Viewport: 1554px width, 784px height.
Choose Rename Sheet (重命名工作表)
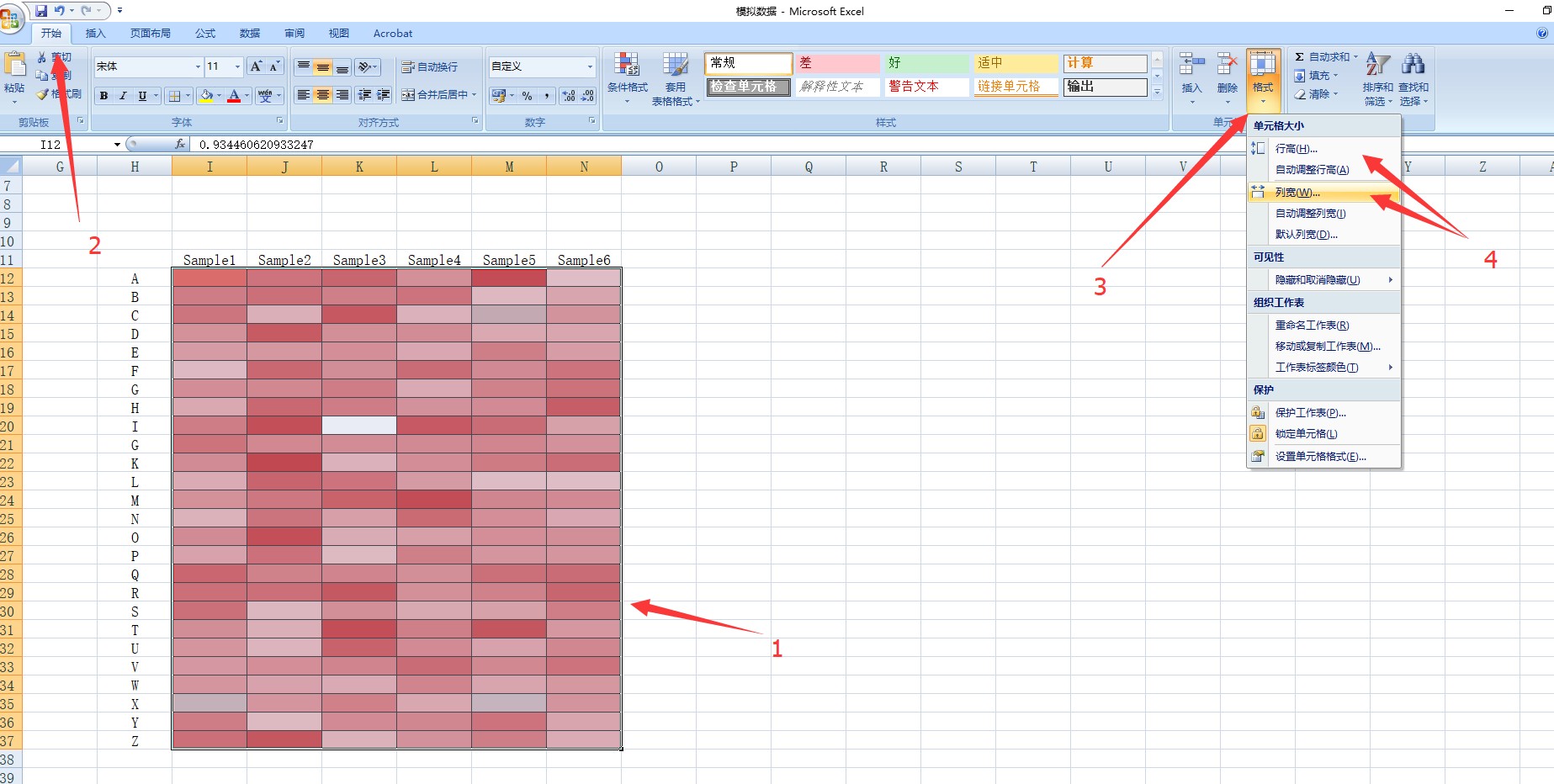tap(1323, 326)
